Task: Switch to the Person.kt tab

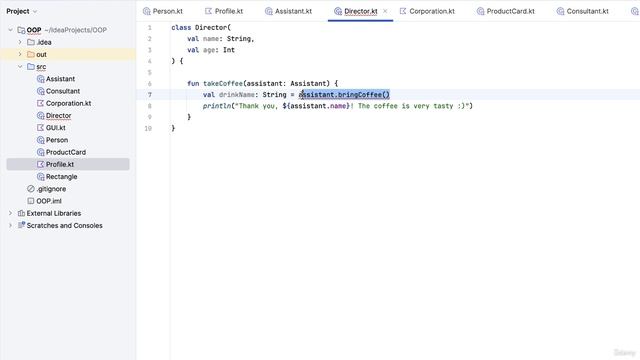Action: click(163, 11)
